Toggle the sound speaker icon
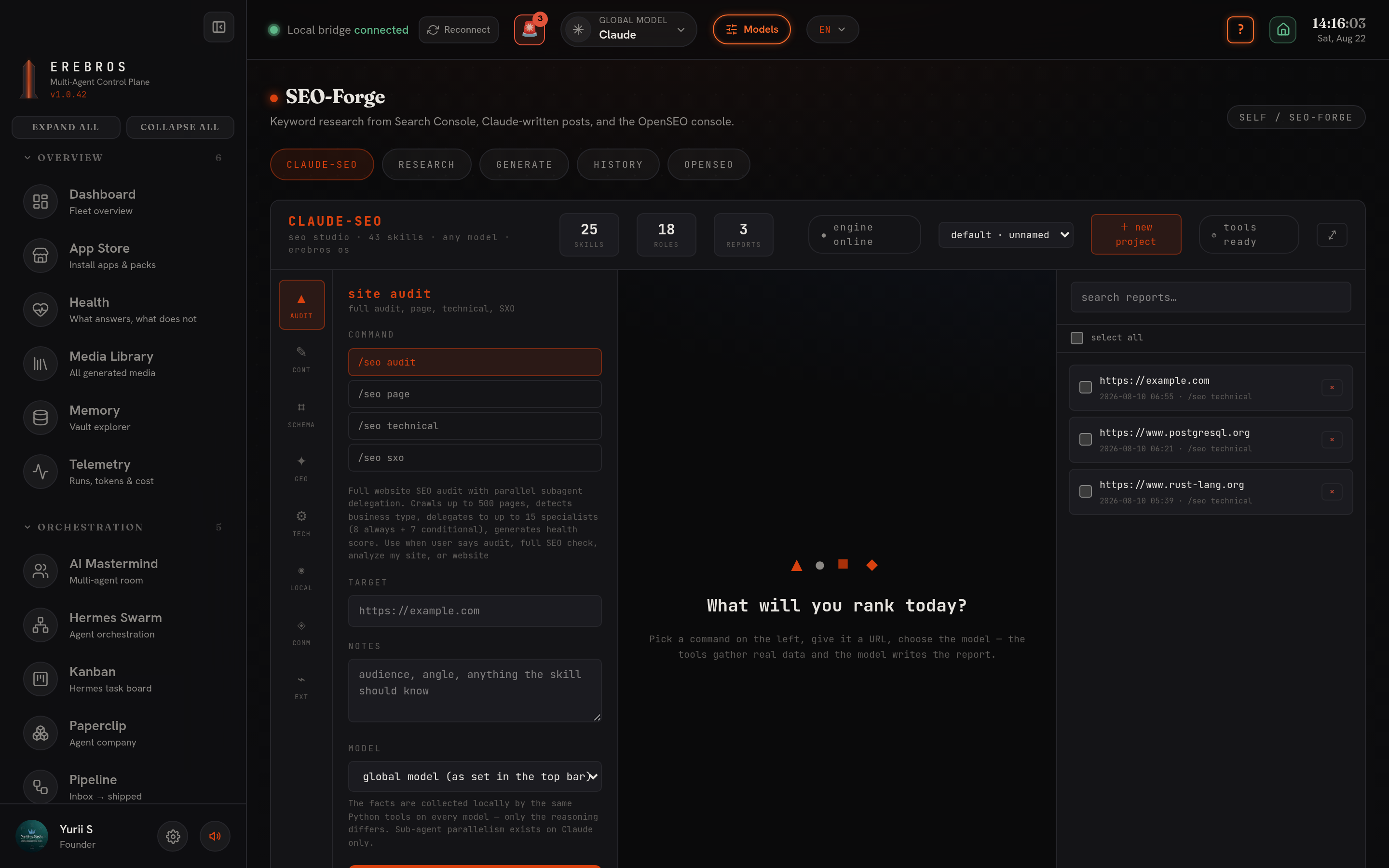The image size is (1389, 868). click(x=215, y=836)
